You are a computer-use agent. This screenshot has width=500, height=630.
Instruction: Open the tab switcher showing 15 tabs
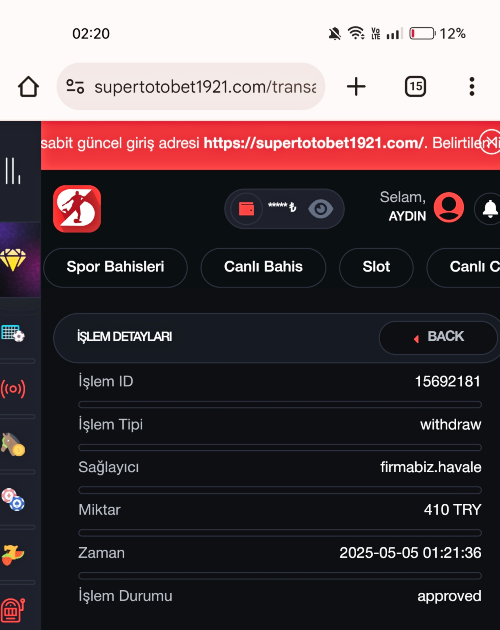[415, 86]
